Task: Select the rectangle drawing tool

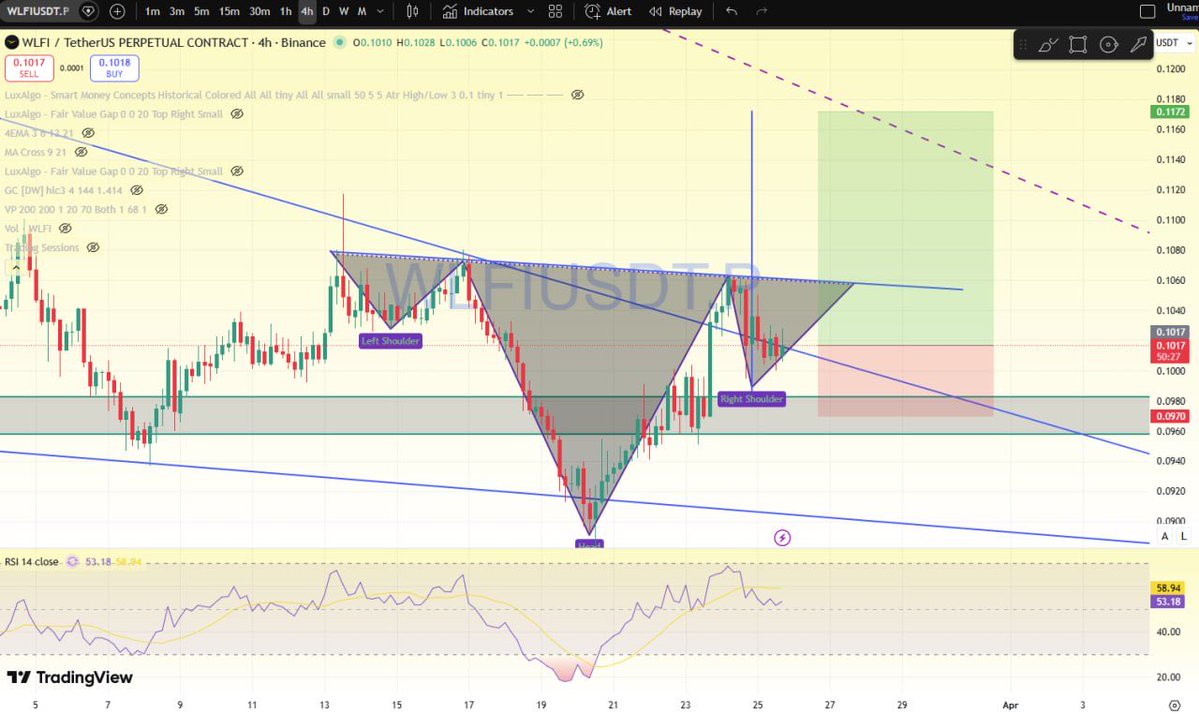Action: [1078, 45]
